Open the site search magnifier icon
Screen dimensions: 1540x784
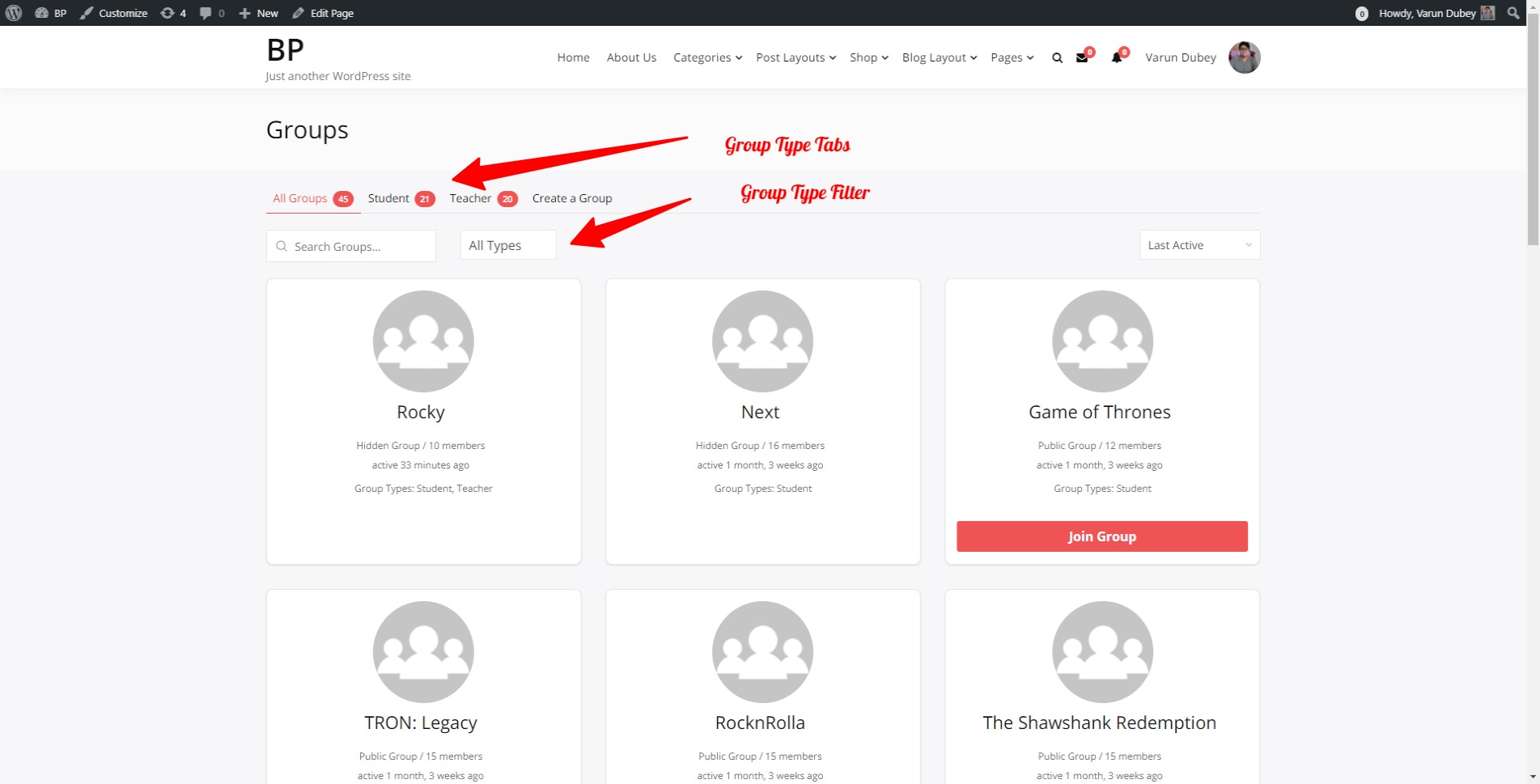coord(1057,57)
